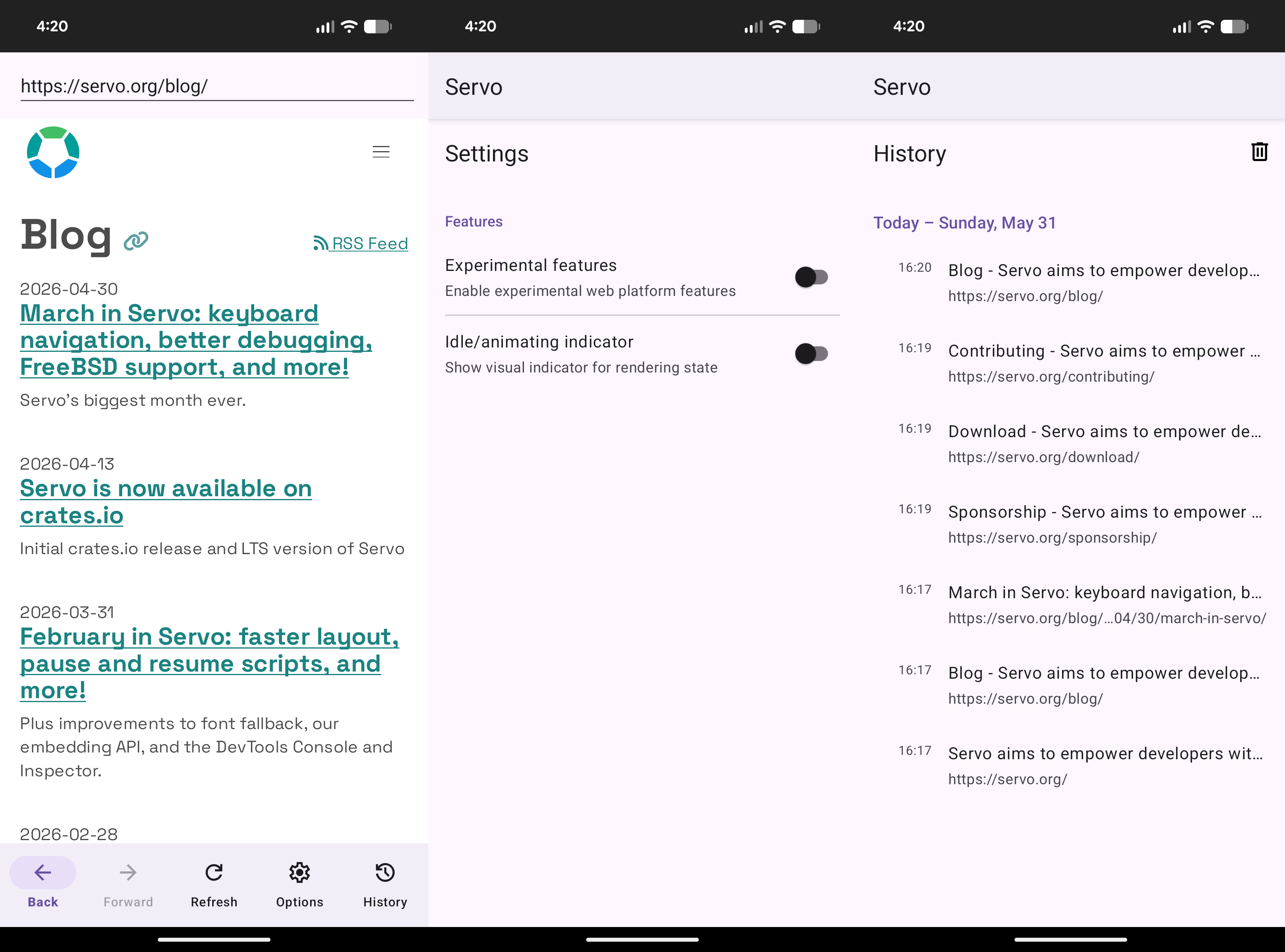Viewport: 1285px width, 952px height.
Task: Tap the Servo logo icon
Action: (x=53, y=153)
